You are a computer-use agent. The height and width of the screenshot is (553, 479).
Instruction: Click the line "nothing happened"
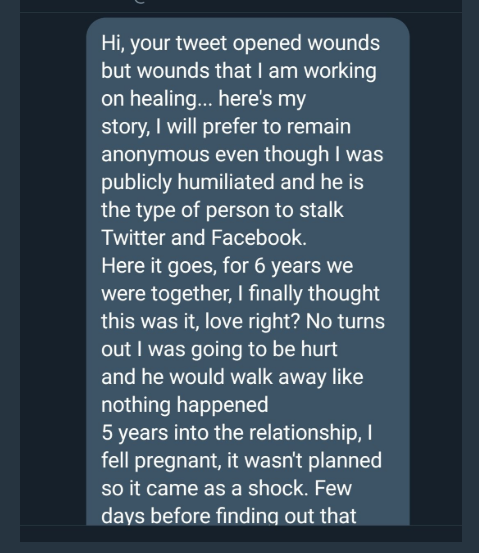click(x=185, y=405)
